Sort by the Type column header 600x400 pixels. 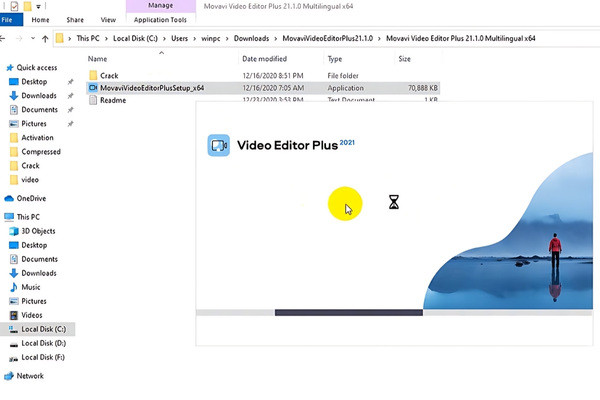point(335,59)
